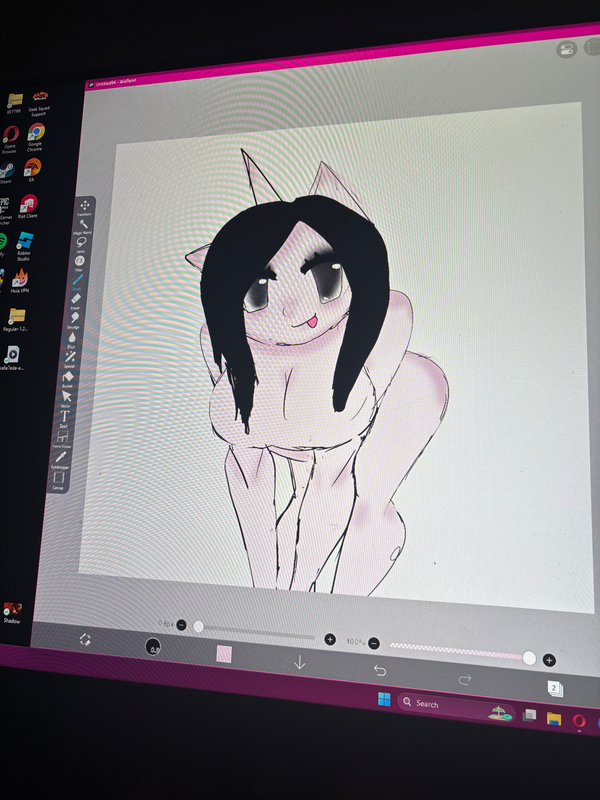The height and width of the screenshot is (800, 600).
Task: Open the Regular-1.2 folder on desktop
Action: click(16, 320)
